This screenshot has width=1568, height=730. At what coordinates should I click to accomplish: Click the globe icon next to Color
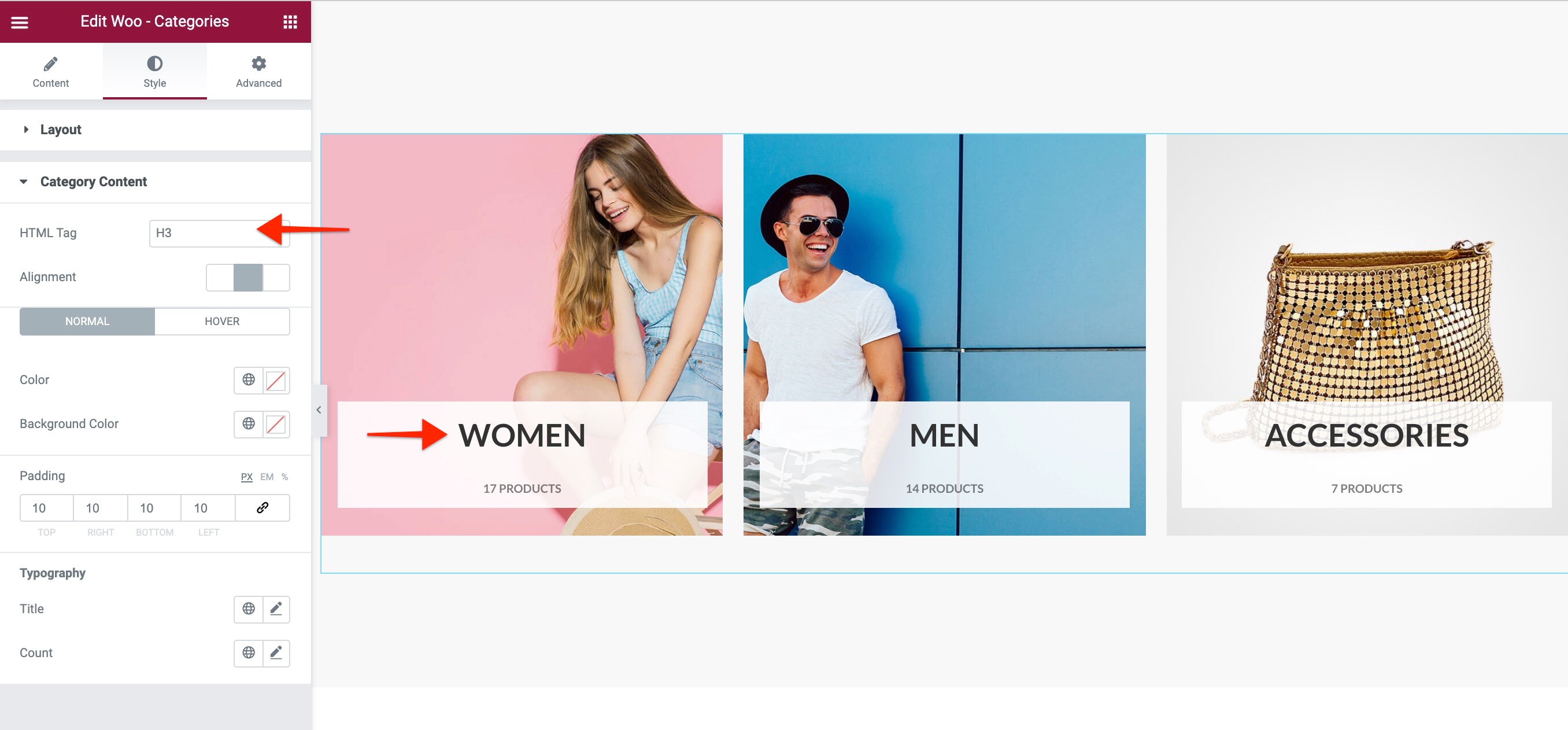pyautogui.click(x=248, y=379)
